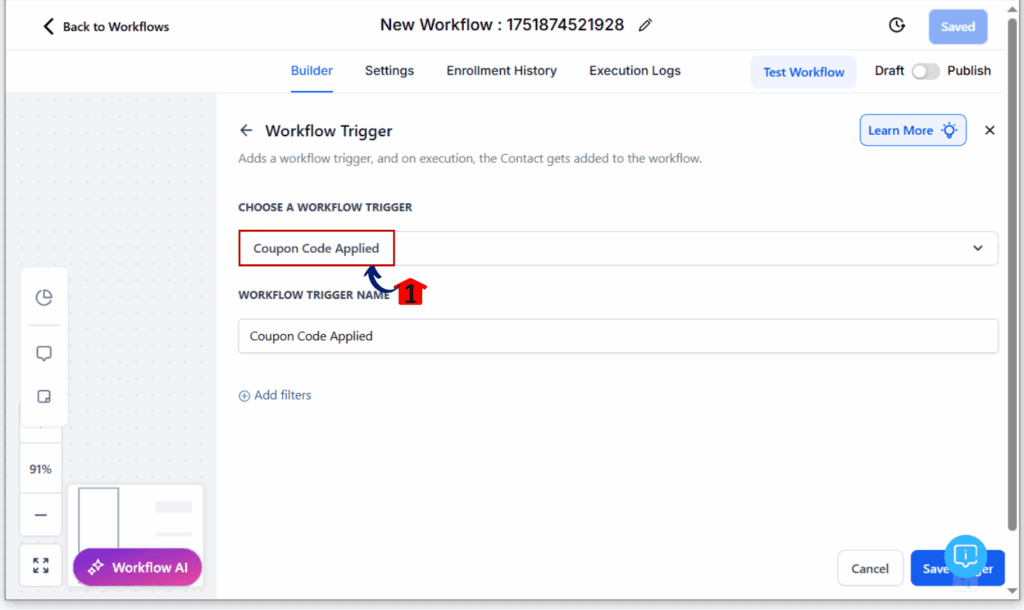Expand trigger dropdown chevron arrow
This screenshot has width=1024, height=610.
(x=978, y=248)
